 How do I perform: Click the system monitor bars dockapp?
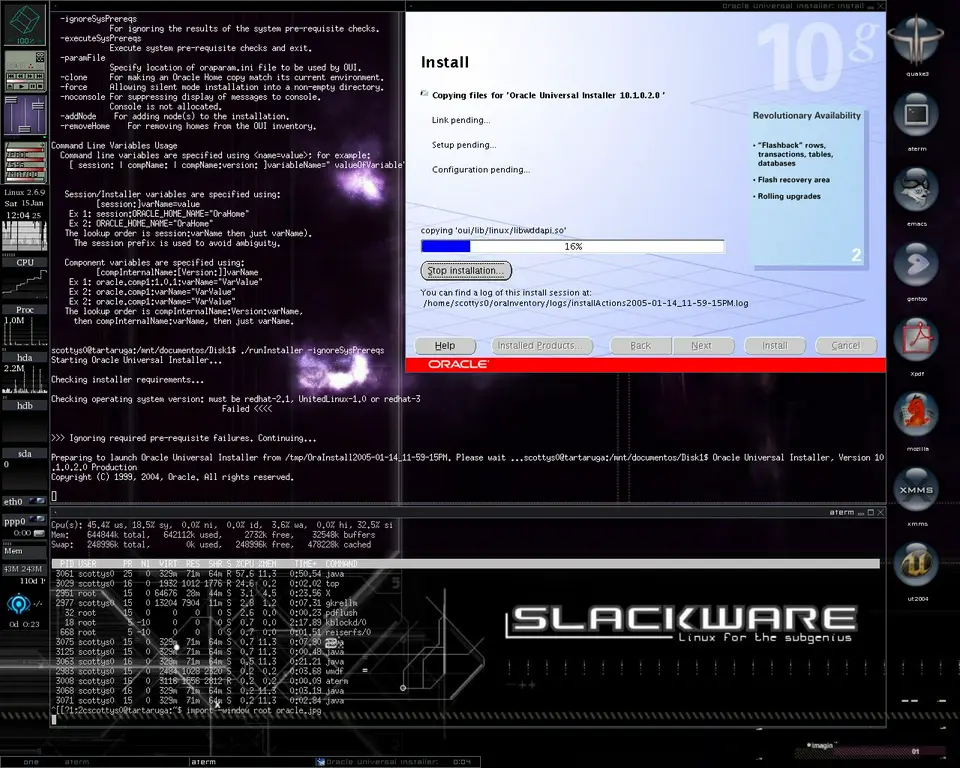pyautogui.click(x=25, y=162)
